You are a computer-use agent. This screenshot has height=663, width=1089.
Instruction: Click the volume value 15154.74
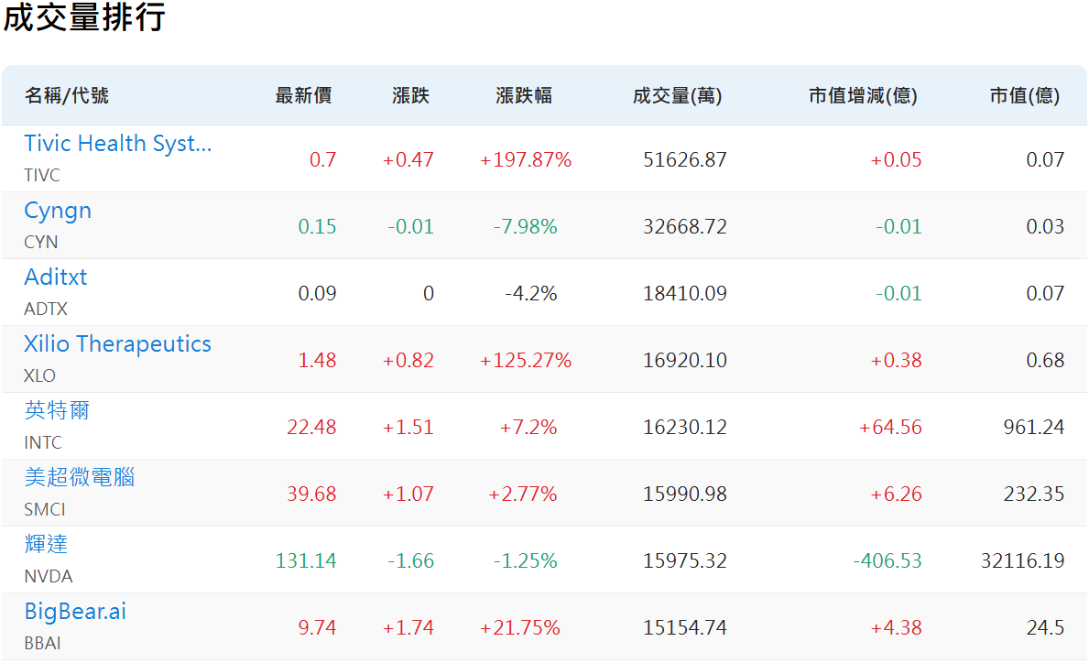coord(685,628)
